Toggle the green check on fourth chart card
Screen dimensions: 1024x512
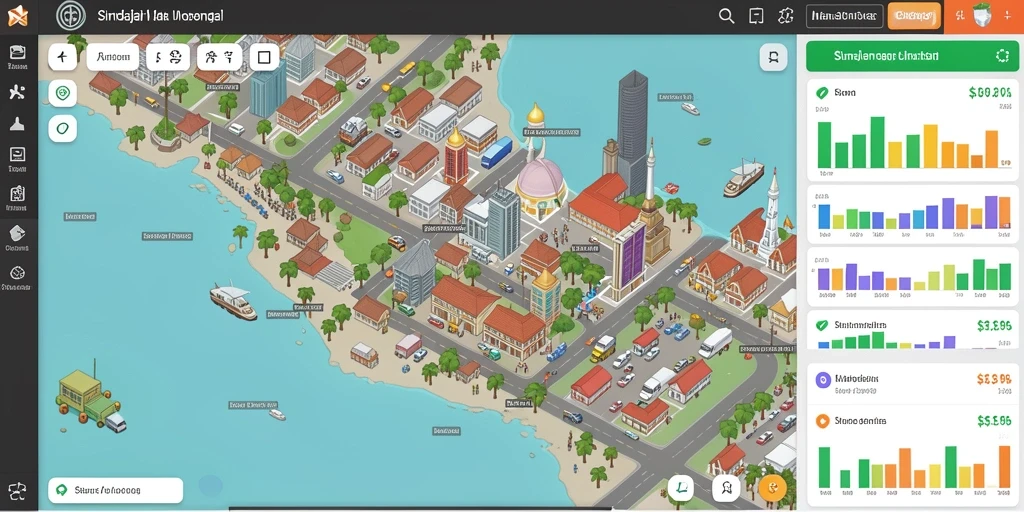pyautogui.click(x=822, y=325)
